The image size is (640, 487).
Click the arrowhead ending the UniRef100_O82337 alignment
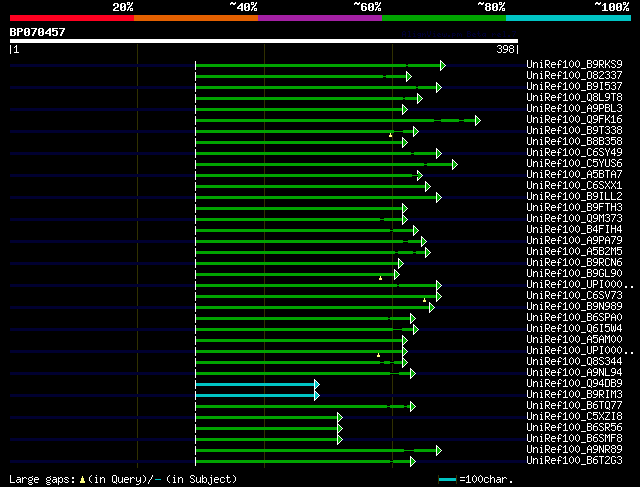(x=409, y=76)
